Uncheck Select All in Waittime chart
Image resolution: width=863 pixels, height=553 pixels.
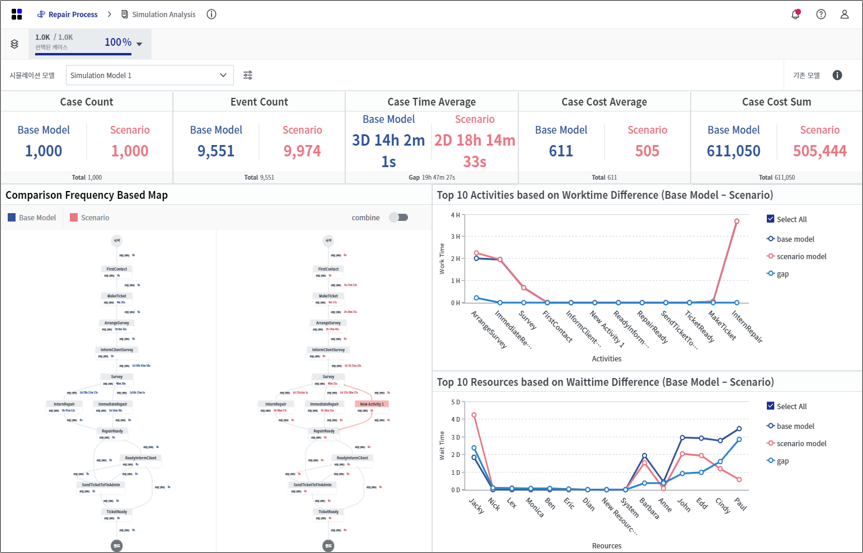[771, 406]
